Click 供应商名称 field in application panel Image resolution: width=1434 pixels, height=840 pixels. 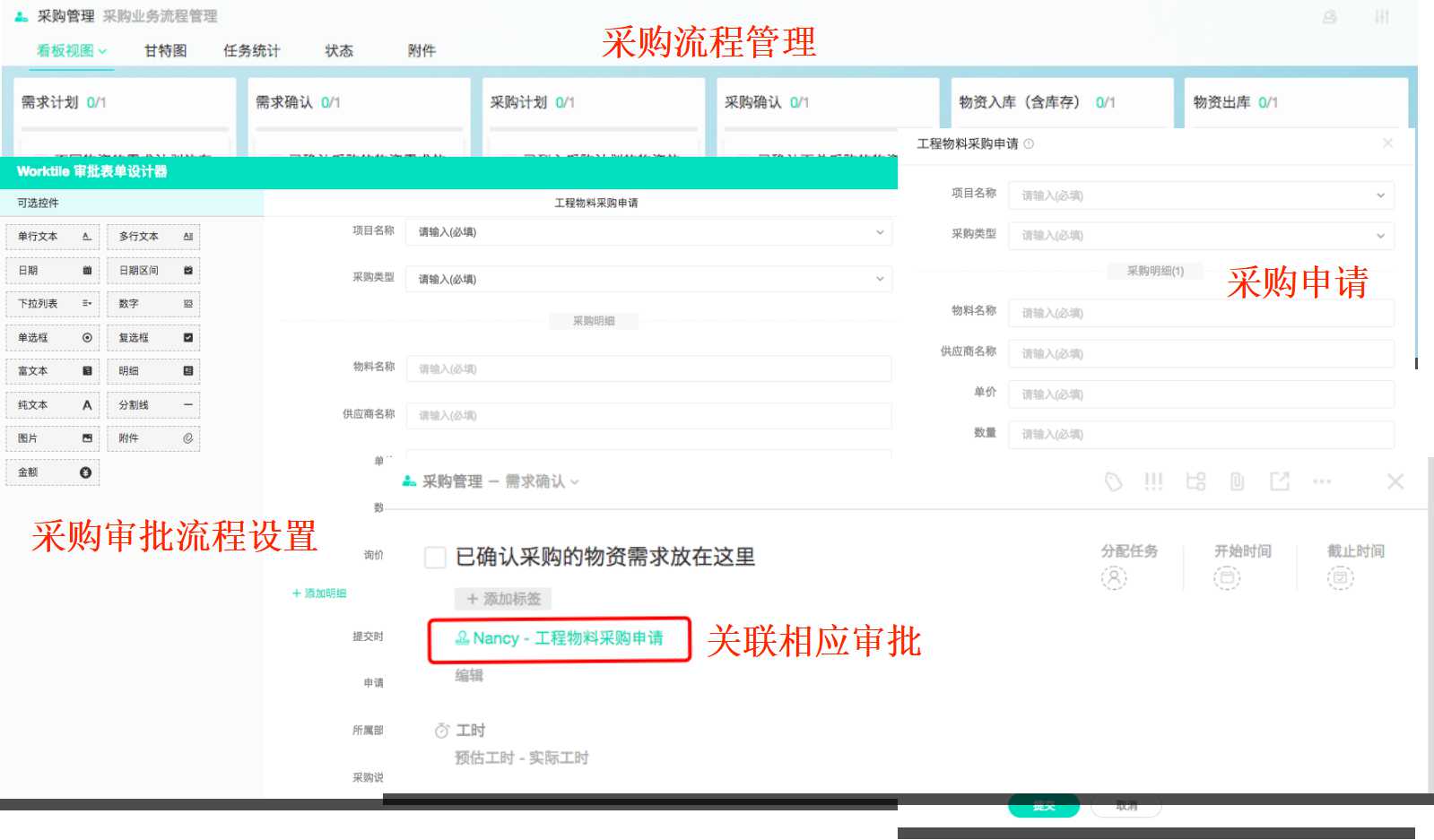(x=1201, y=353)
